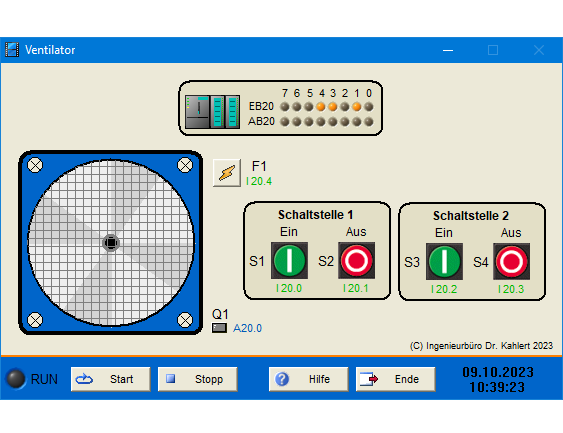This screenshot has width=563, height=433.
Task: Minimize the Ventilator window
Action: click(x=448, y=50)
